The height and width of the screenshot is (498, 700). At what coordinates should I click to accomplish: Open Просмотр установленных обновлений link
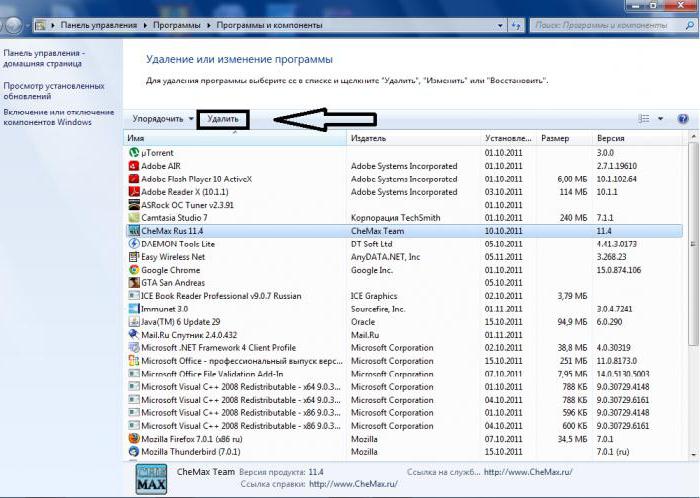click(x=54, y=91)
